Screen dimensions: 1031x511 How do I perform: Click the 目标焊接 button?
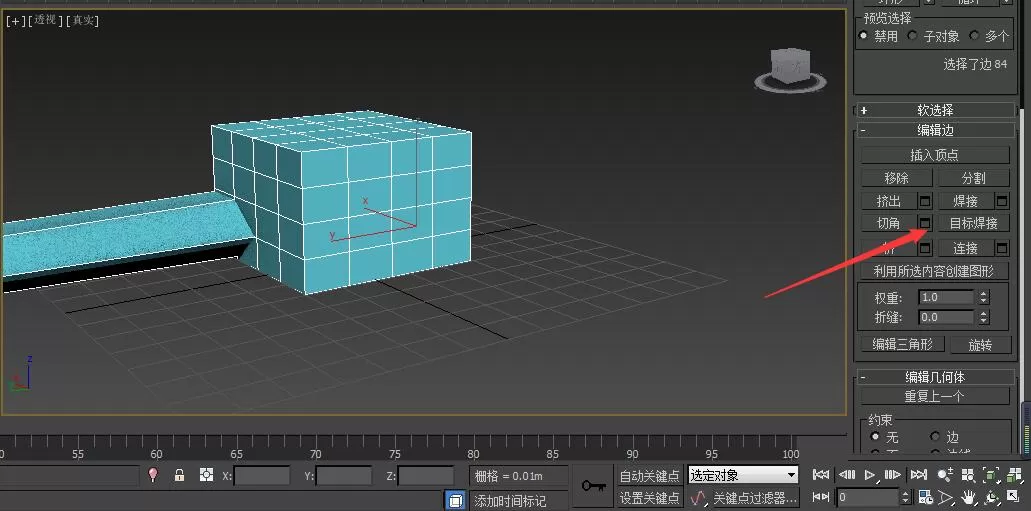click(974, 223)
